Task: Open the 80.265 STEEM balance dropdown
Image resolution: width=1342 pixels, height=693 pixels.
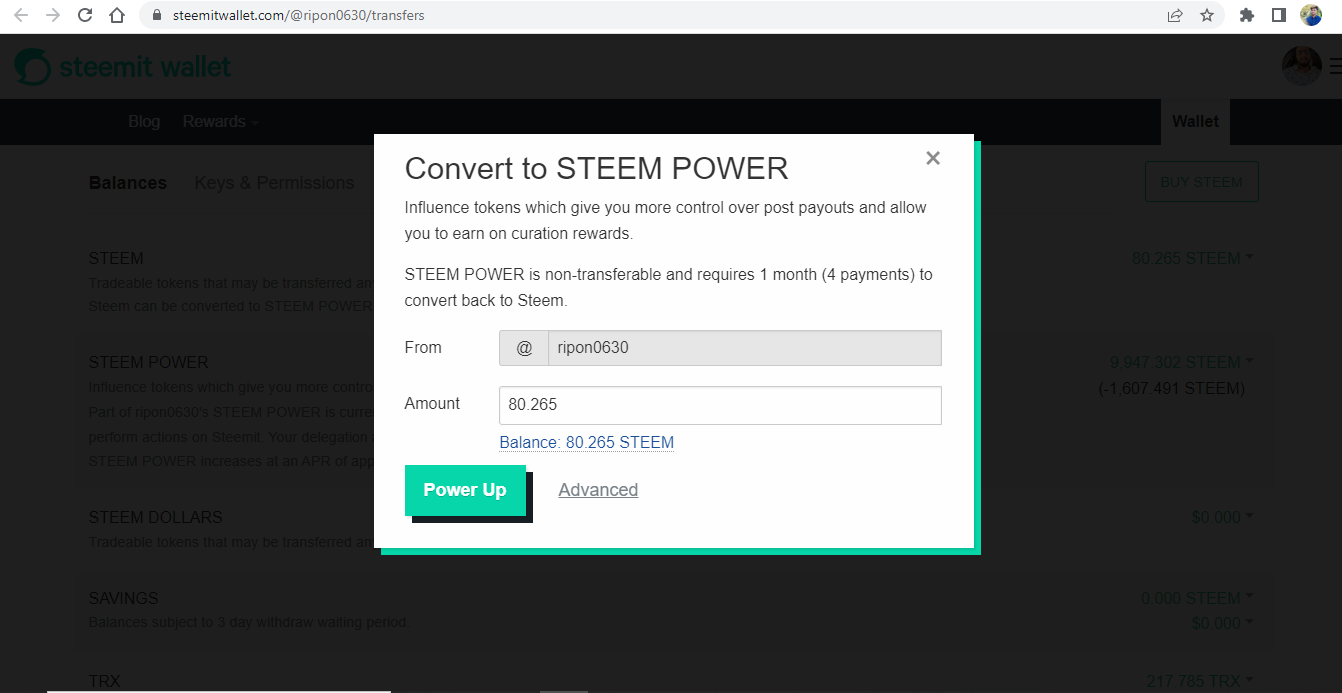Action: click(1192, 258)
